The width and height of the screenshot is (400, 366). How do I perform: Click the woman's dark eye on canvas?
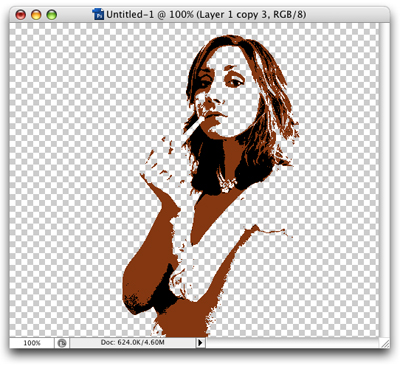pos(235,82)
